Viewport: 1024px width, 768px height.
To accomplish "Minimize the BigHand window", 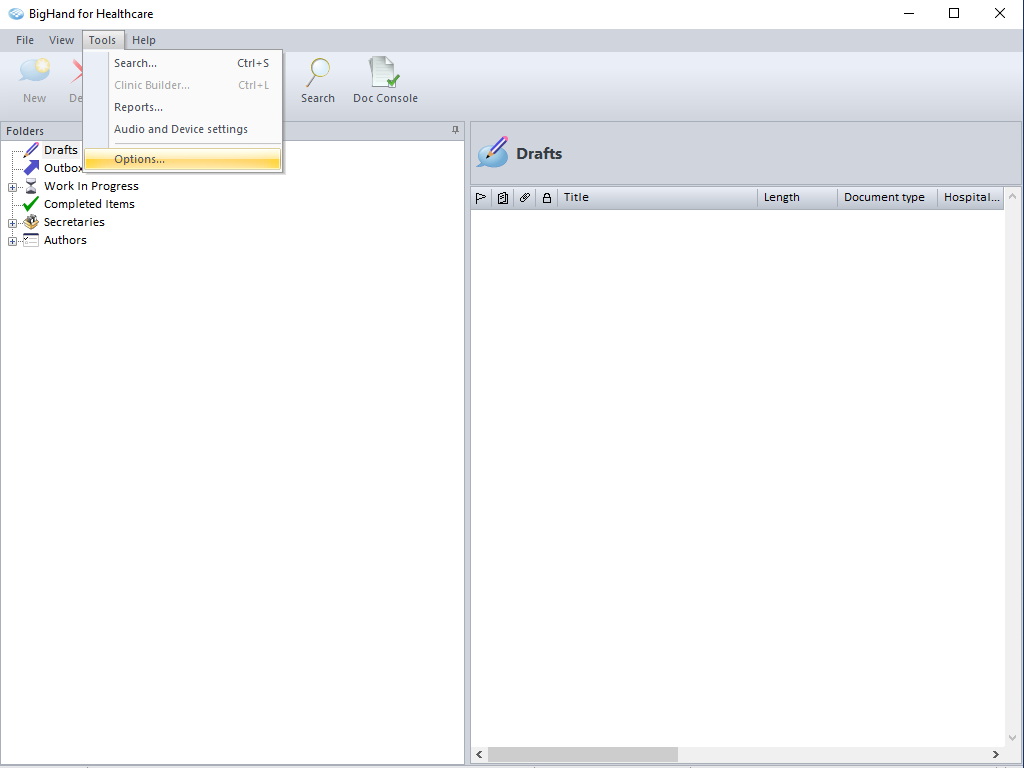I will pos(908,14).
